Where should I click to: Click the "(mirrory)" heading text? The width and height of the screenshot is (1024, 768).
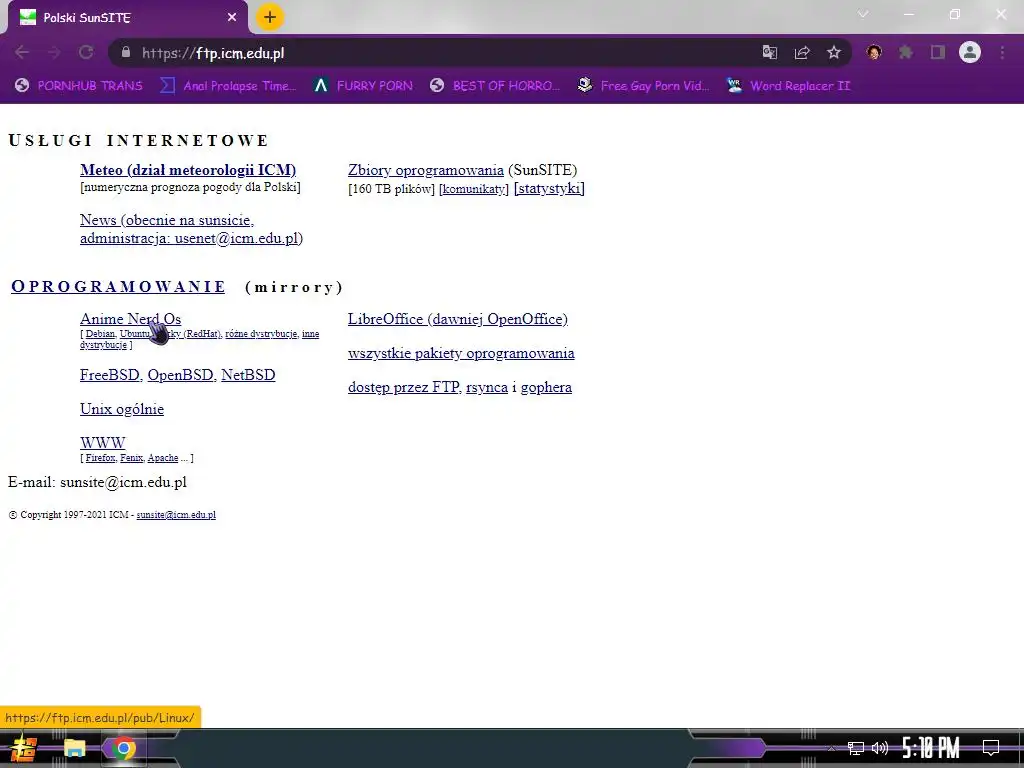294,287
